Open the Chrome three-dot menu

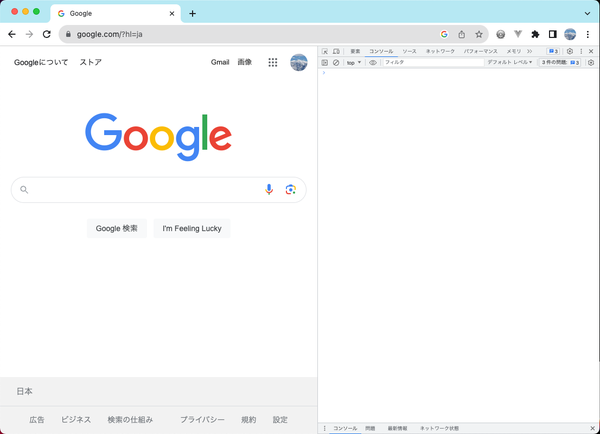pyautogui.click(x=588, y=34)
